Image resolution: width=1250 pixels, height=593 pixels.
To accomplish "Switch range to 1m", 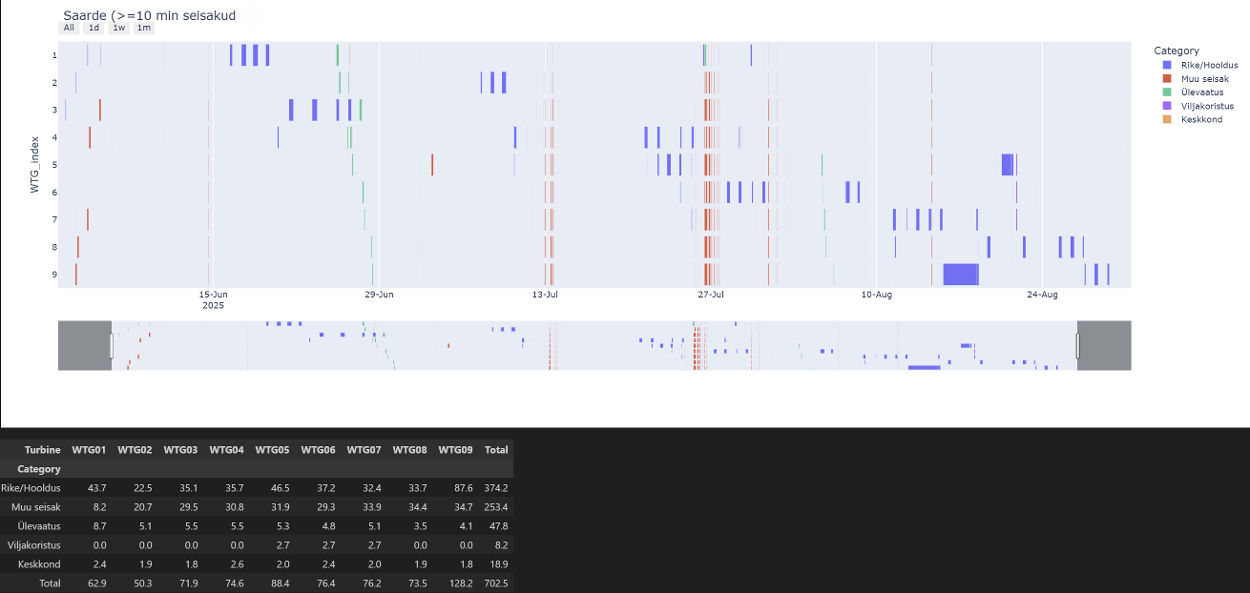I will click(144, 28).
